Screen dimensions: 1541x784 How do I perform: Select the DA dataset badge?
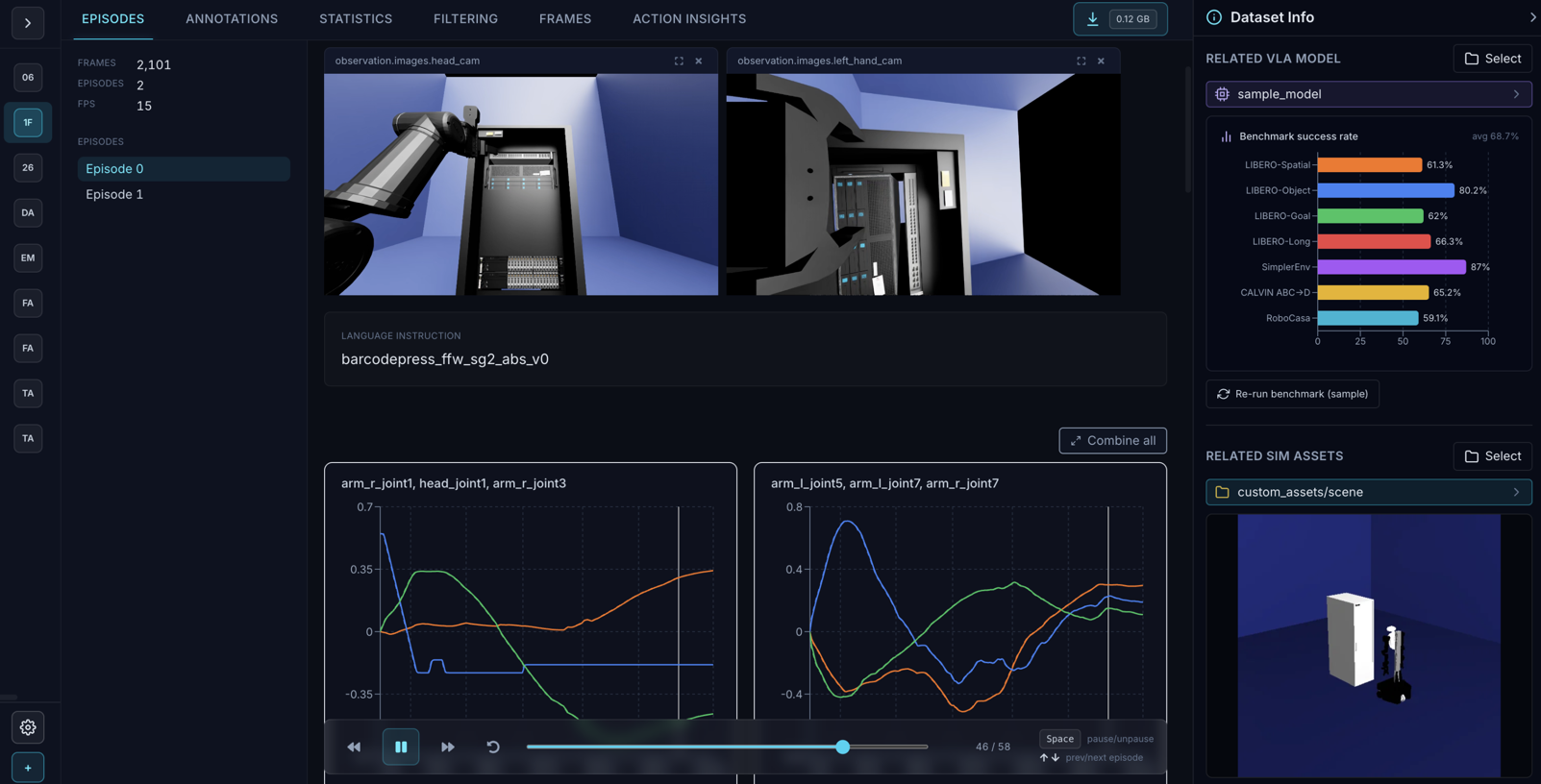coord(28,212)
